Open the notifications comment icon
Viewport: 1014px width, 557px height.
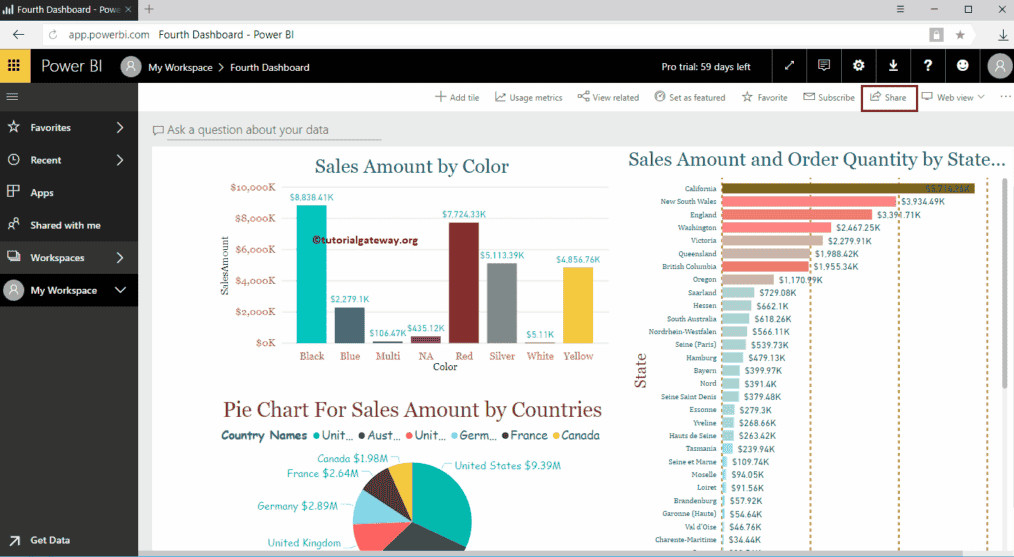coord(824,67)
